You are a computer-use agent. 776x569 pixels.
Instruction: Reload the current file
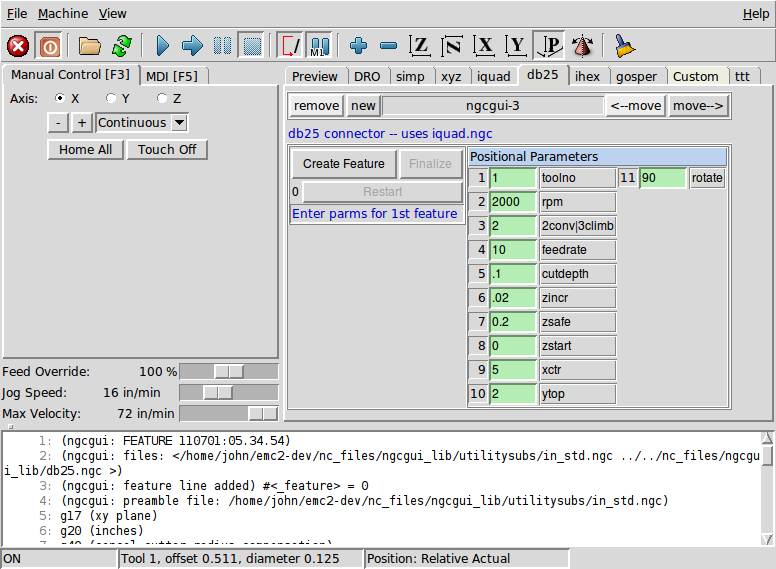click(x=122, y=46)
